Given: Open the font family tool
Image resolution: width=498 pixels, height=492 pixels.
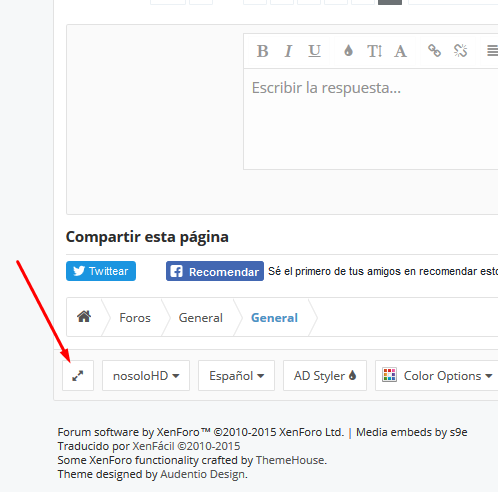Looking at the screenshot, I should [x=400, y=51].
